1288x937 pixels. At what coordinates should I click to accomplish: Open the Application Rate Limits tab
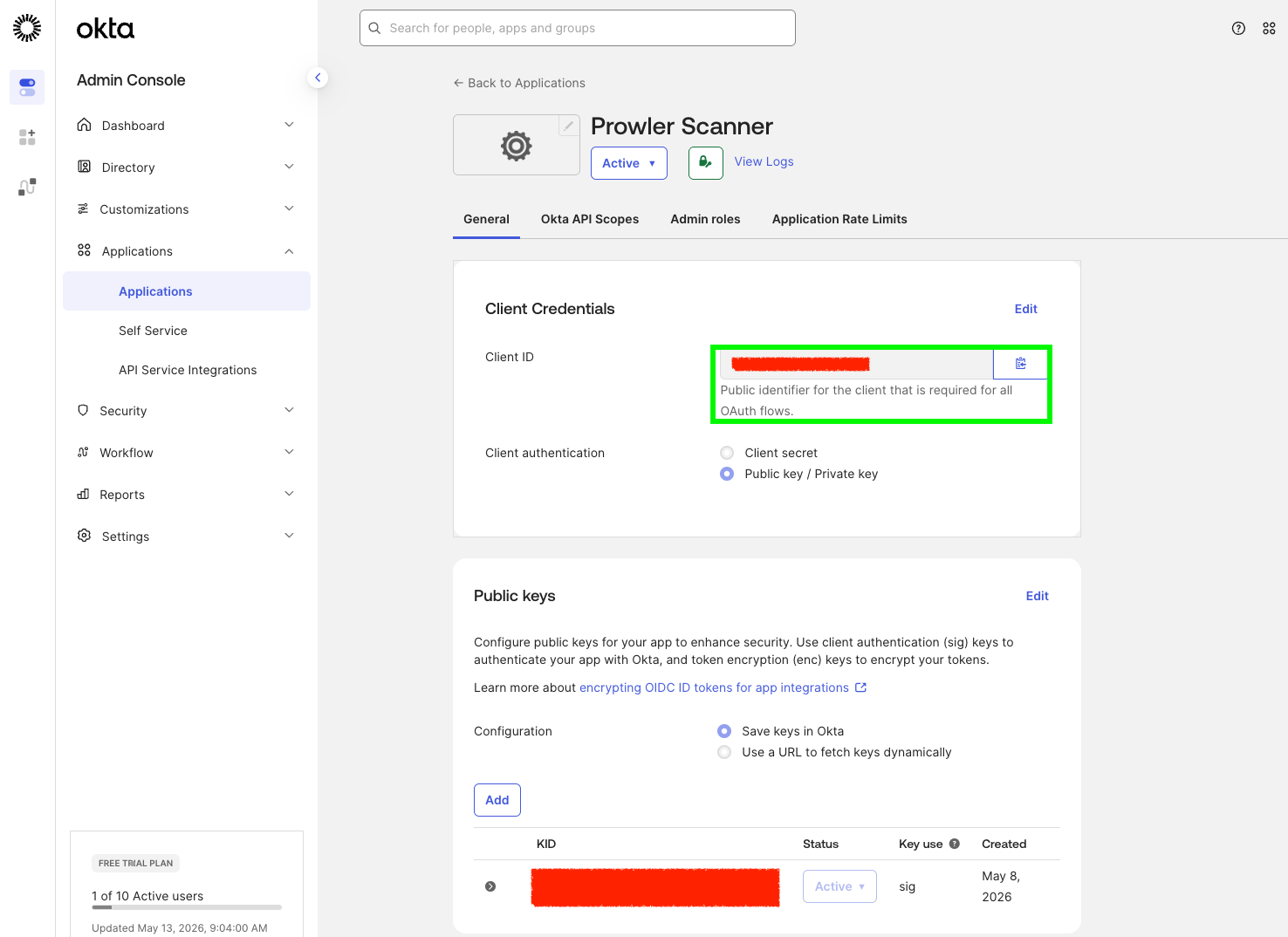[x=839, y=219]
